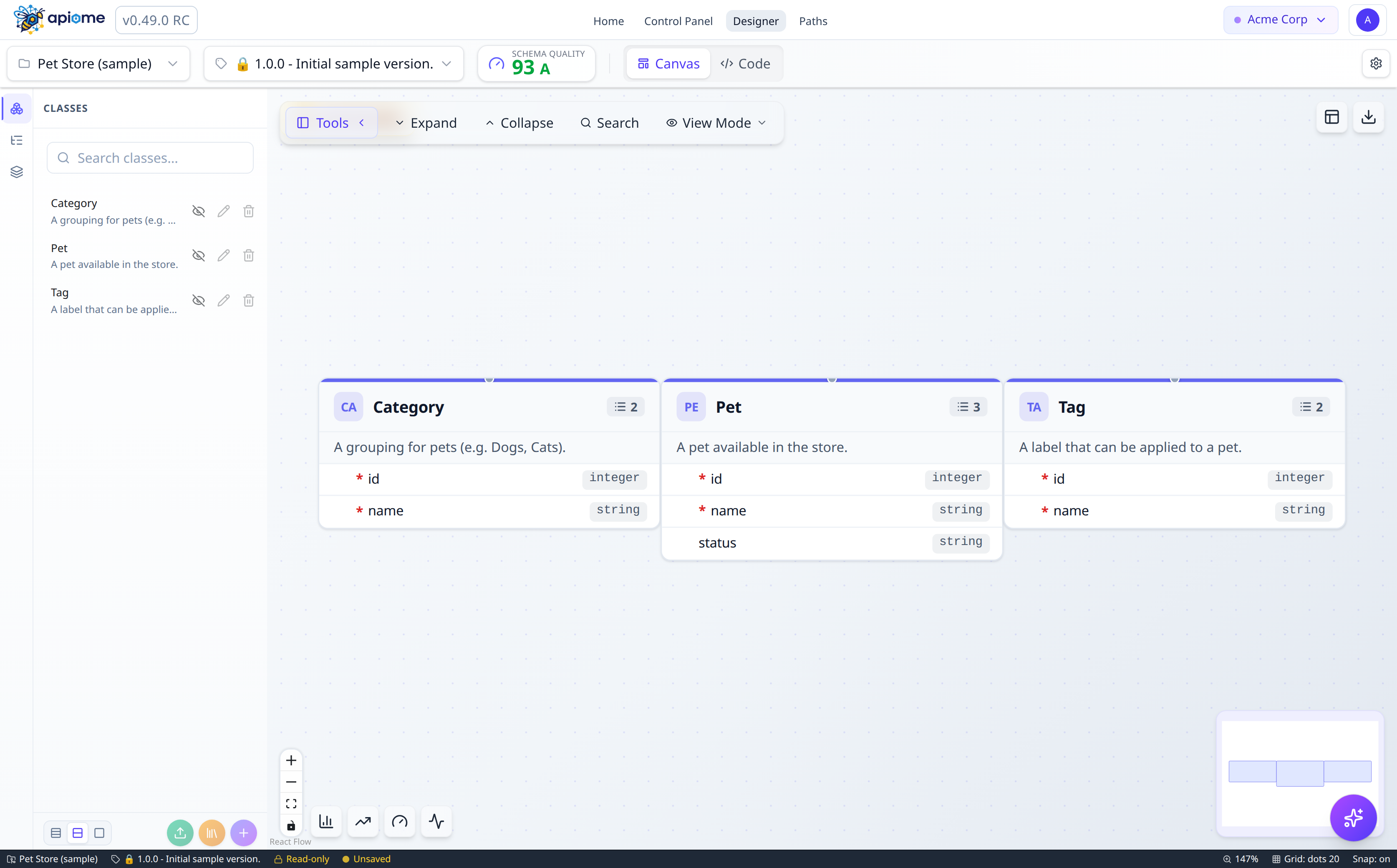This screenshot has height=868, width=1397.
Task: Toggle the canvas interactivity lock
Action: (291, 825)
